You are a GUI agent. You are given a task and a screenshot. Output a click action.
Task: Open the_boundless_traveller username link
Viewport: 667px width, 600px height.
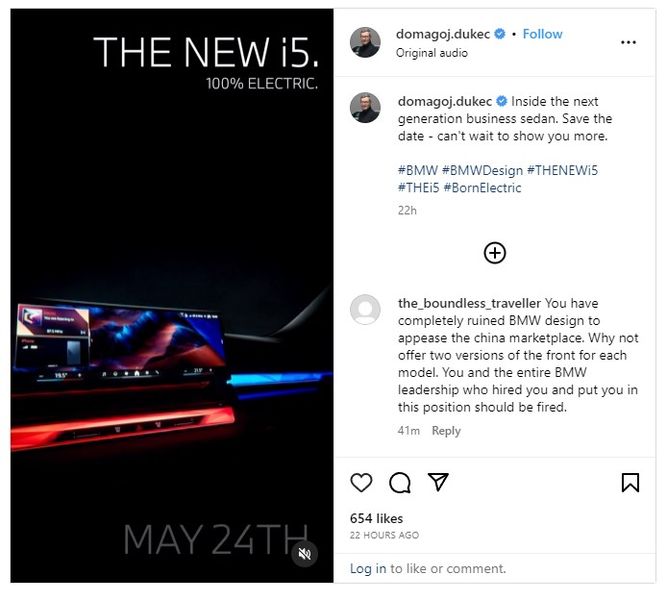point(469,303)
